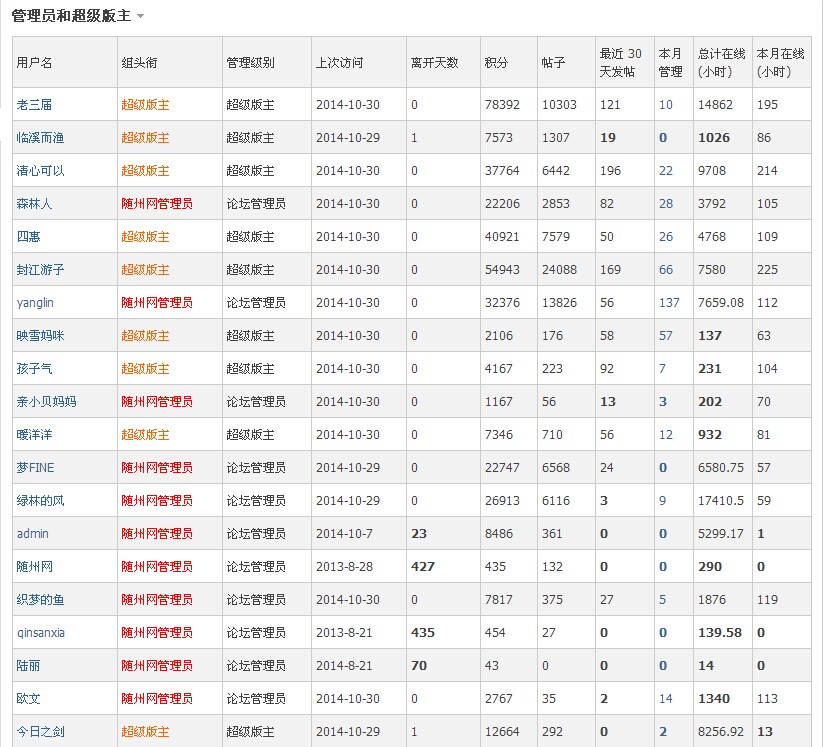824x747 pixels.
Task: Open user profile 暖洋洋
Action: [x=34, y=435]
